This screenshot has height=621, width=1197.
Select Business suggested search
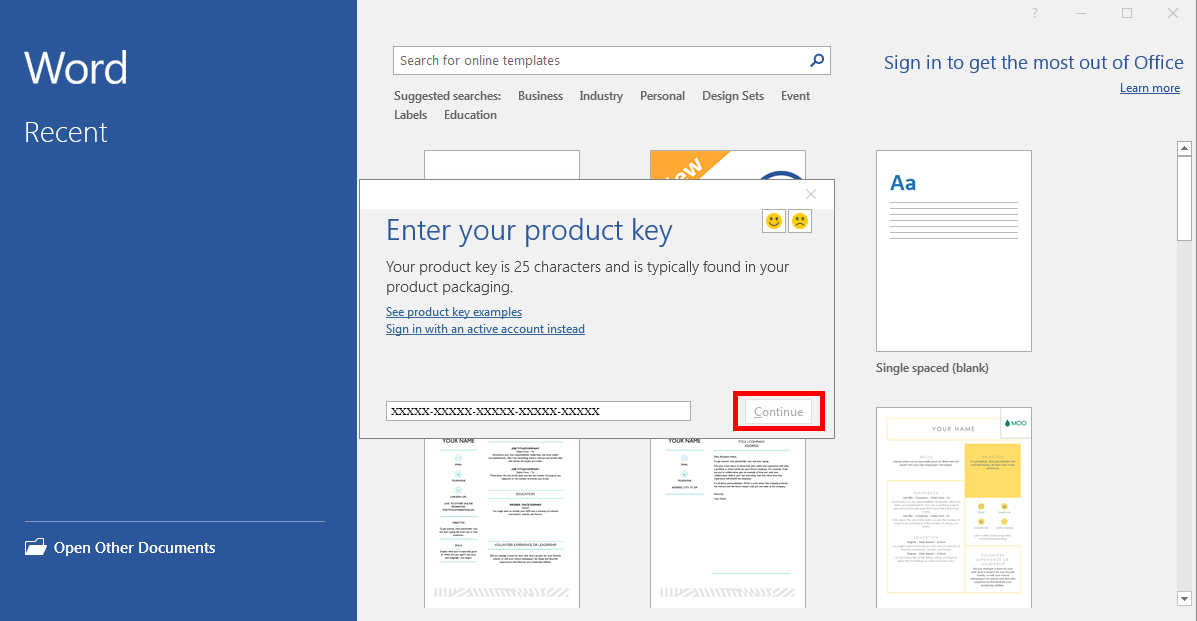tap(540, 96)
